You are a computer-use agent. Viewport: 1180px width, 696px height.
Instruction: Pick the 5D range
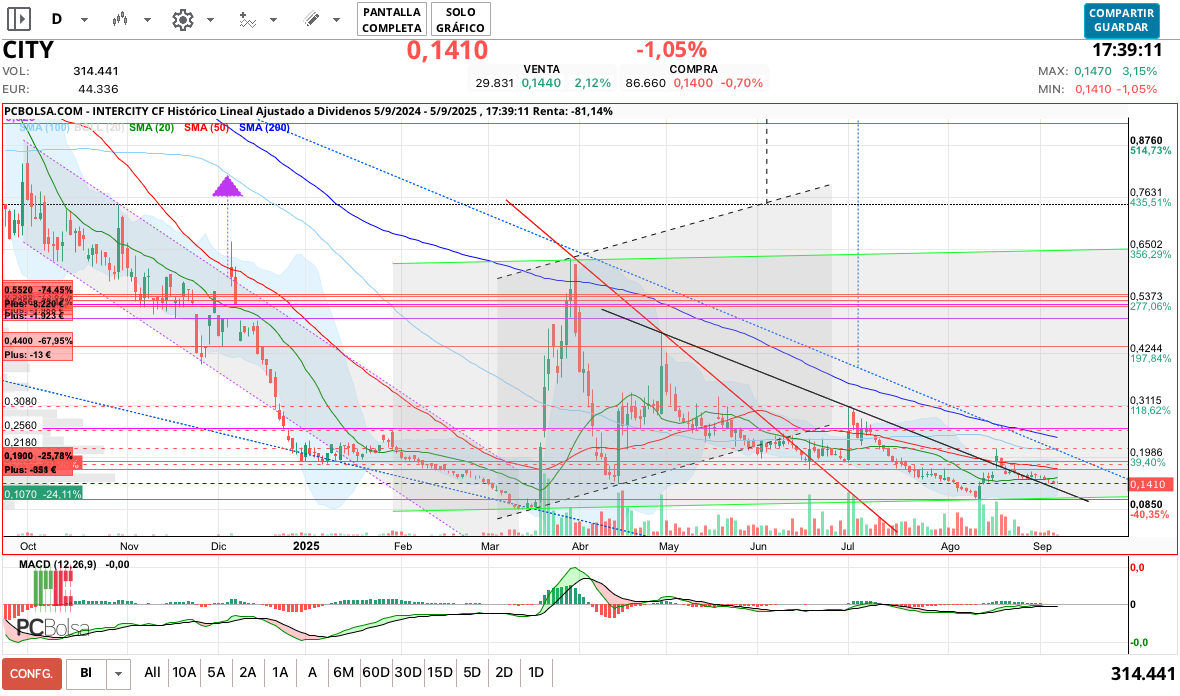472,673
